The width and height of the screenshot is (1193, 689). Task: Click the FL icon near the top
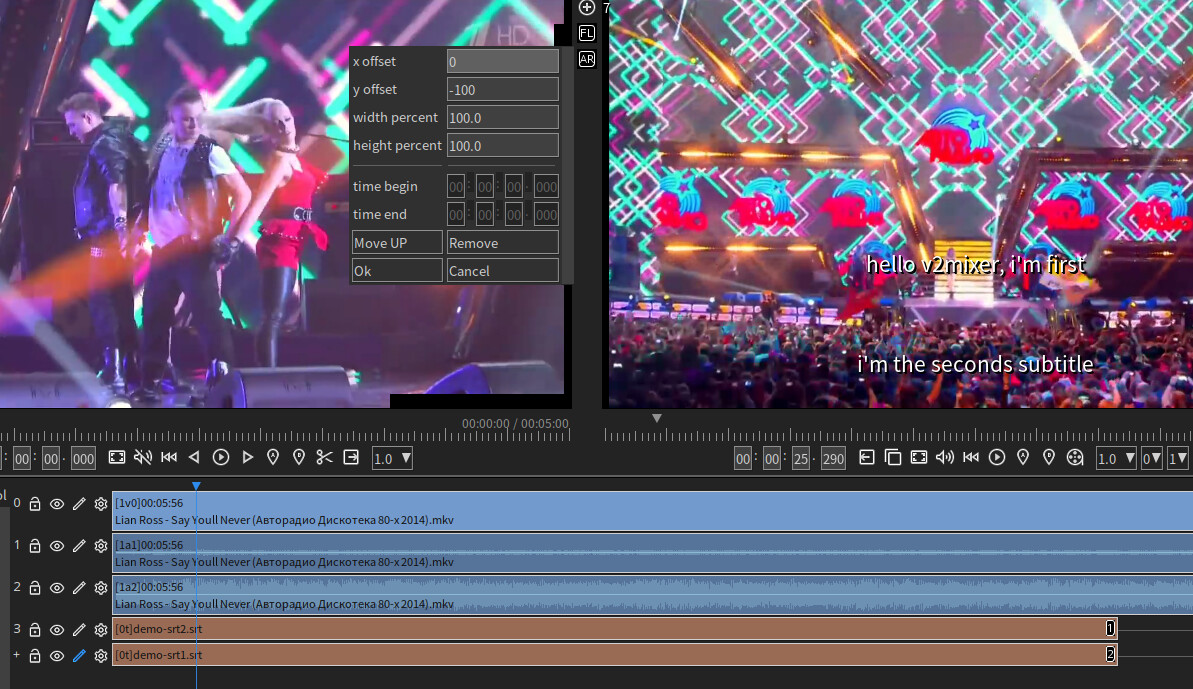click(x=587, y=32)
